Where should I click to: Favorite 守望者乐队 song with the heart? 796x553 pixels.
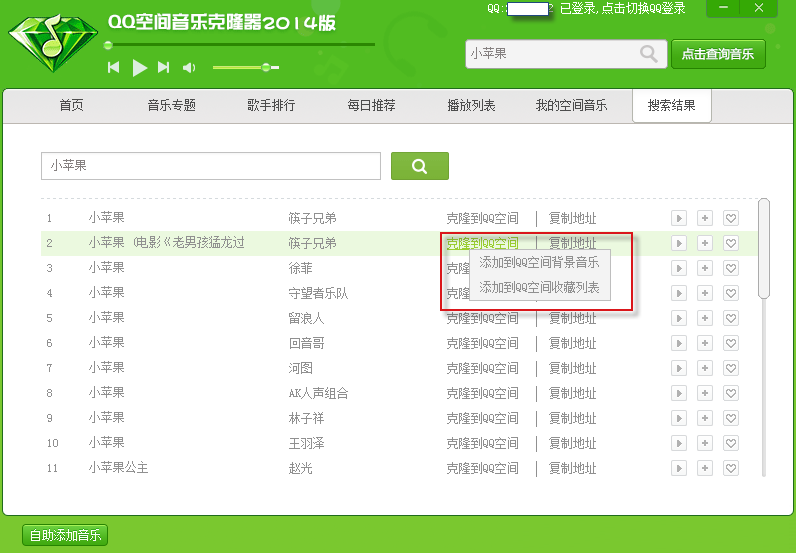point(731,293)
